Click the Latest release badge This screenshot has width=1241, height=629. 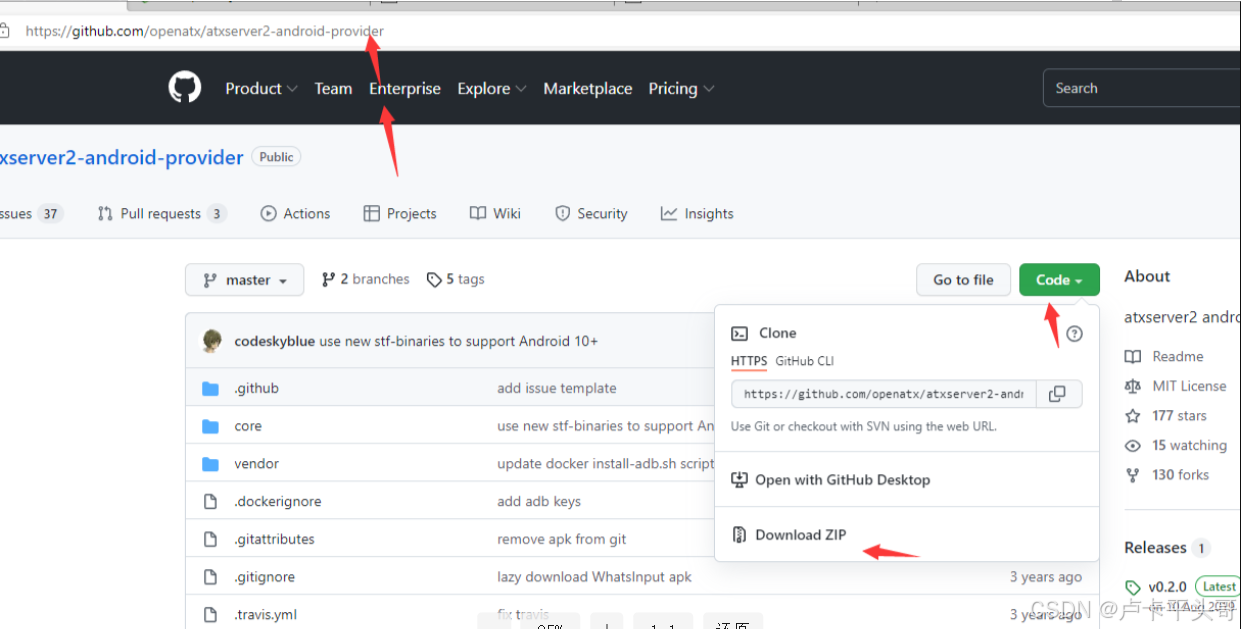[x=1219, y=587]
